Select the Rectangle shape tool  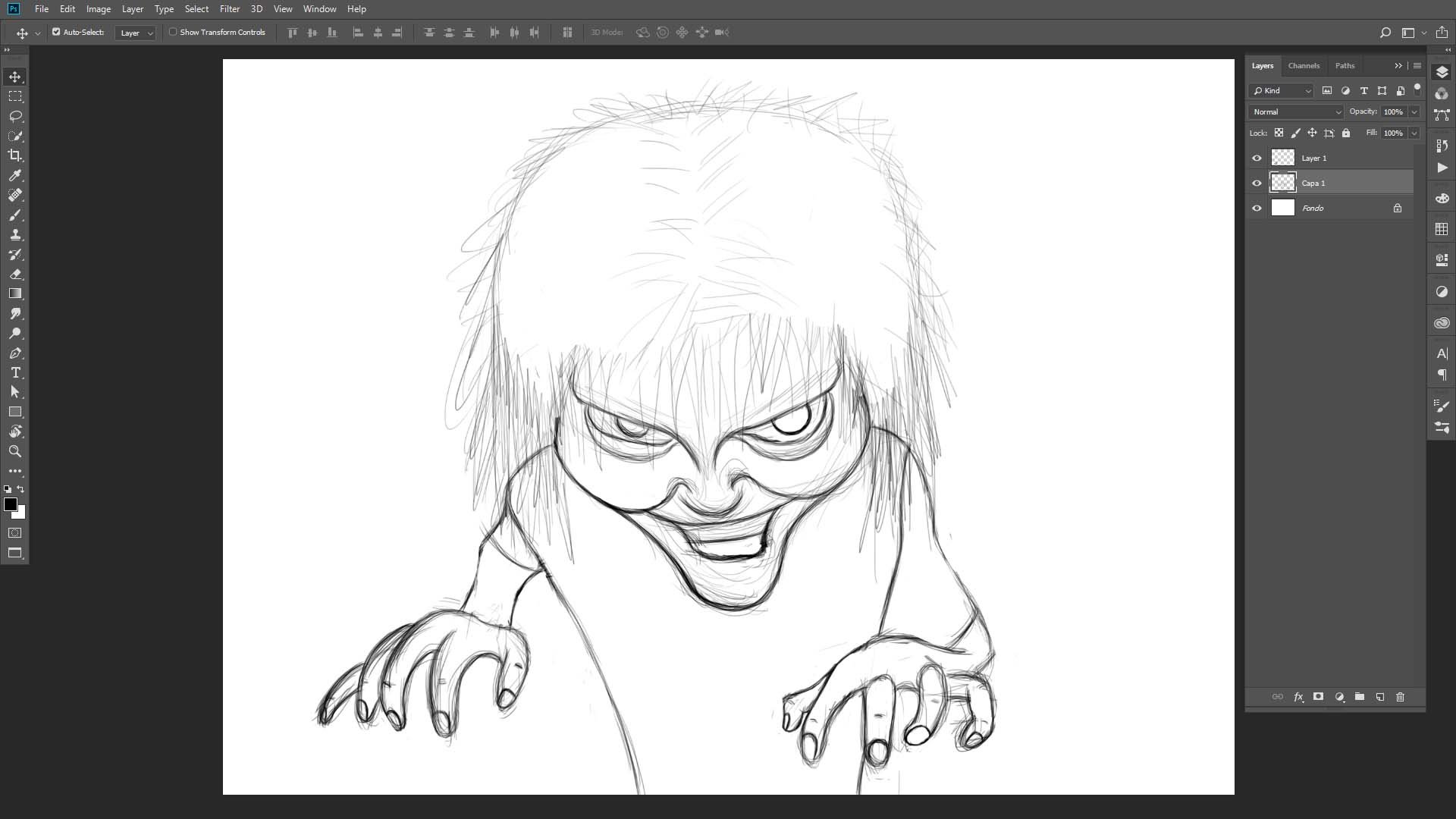point(15,412)
